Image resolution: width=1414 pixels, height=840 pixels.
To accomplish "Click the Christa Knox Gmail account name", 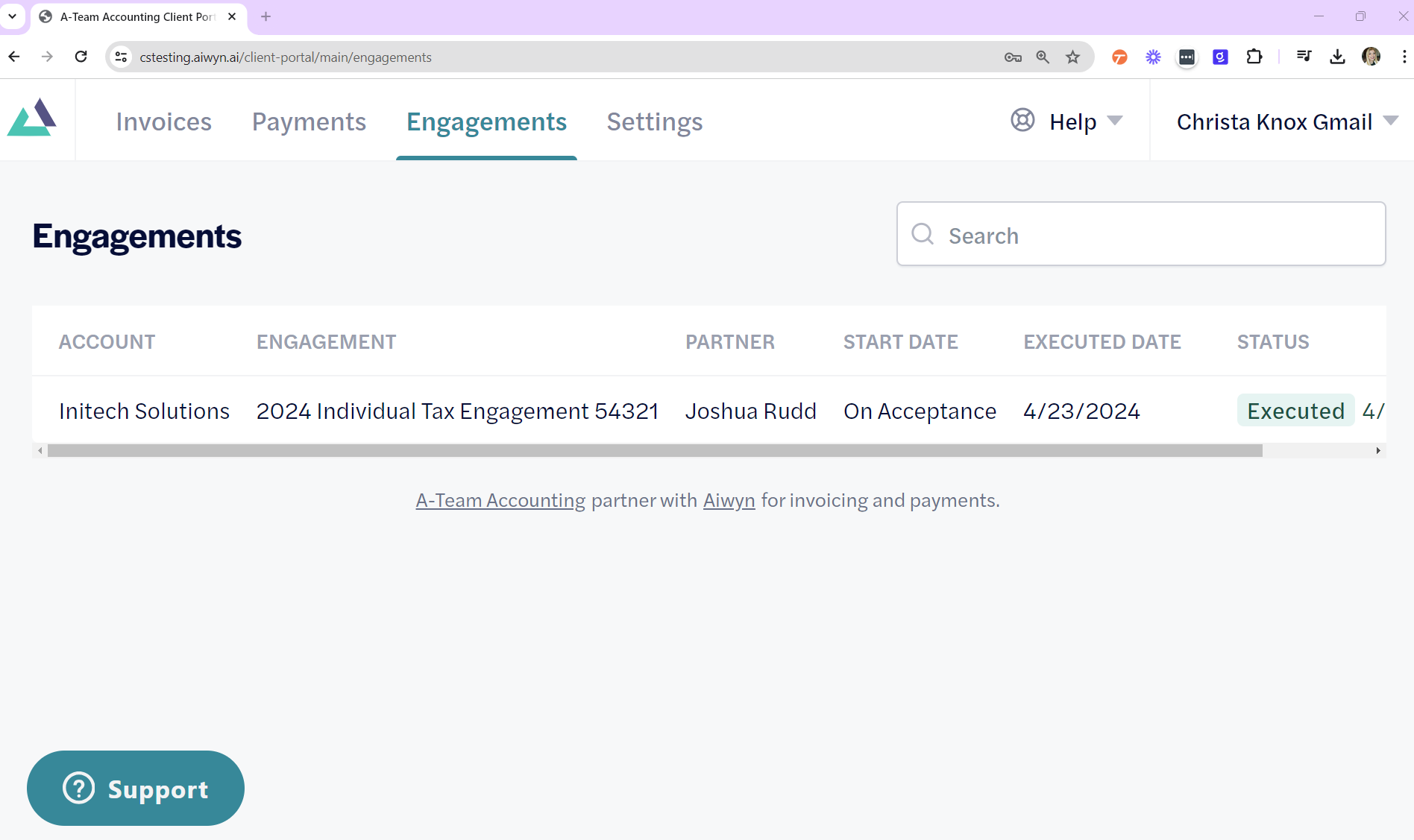I will (1275, 121).
